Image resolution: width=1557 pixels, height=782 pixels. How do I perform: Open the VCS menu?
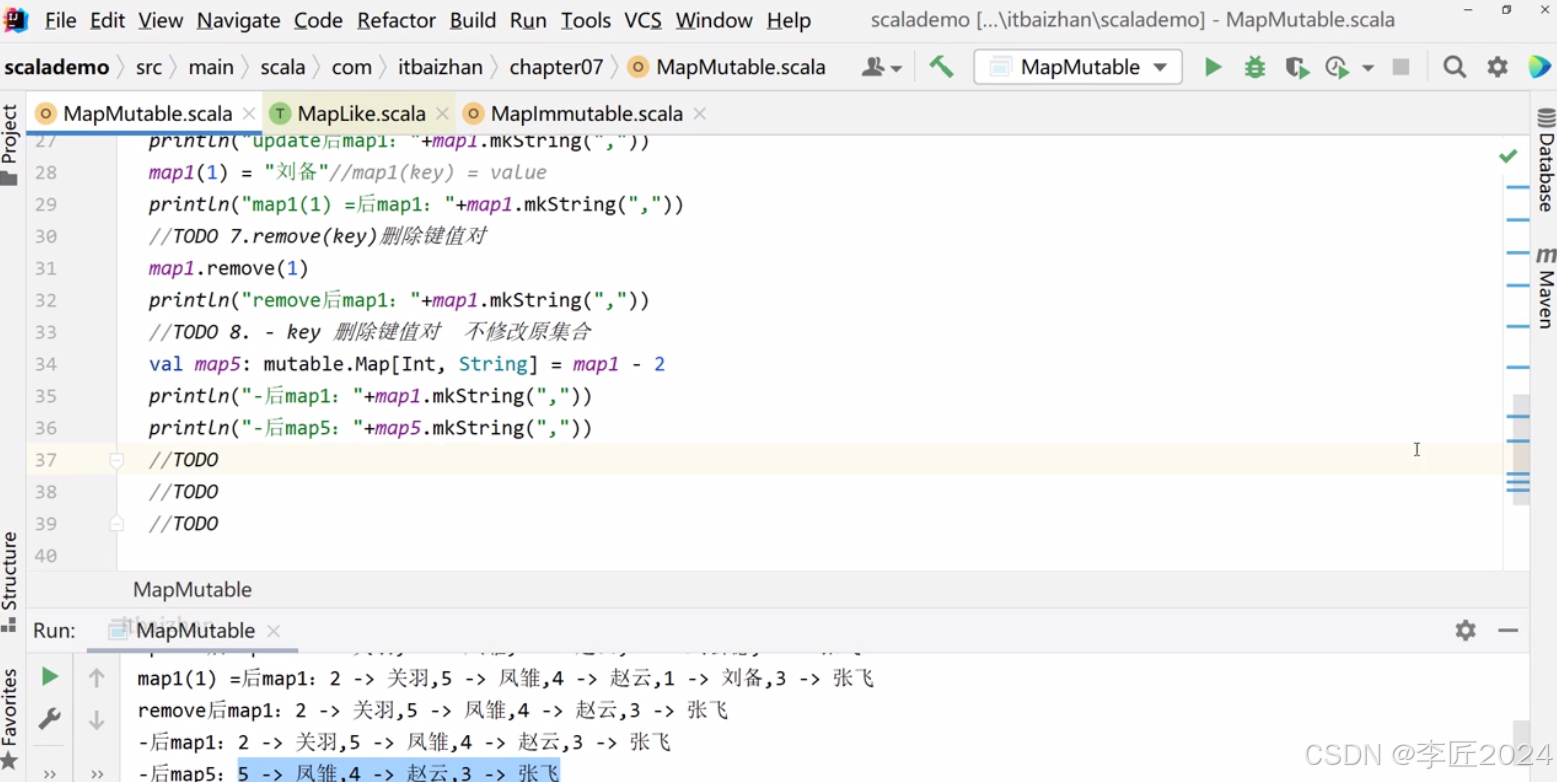coord(644,20)
